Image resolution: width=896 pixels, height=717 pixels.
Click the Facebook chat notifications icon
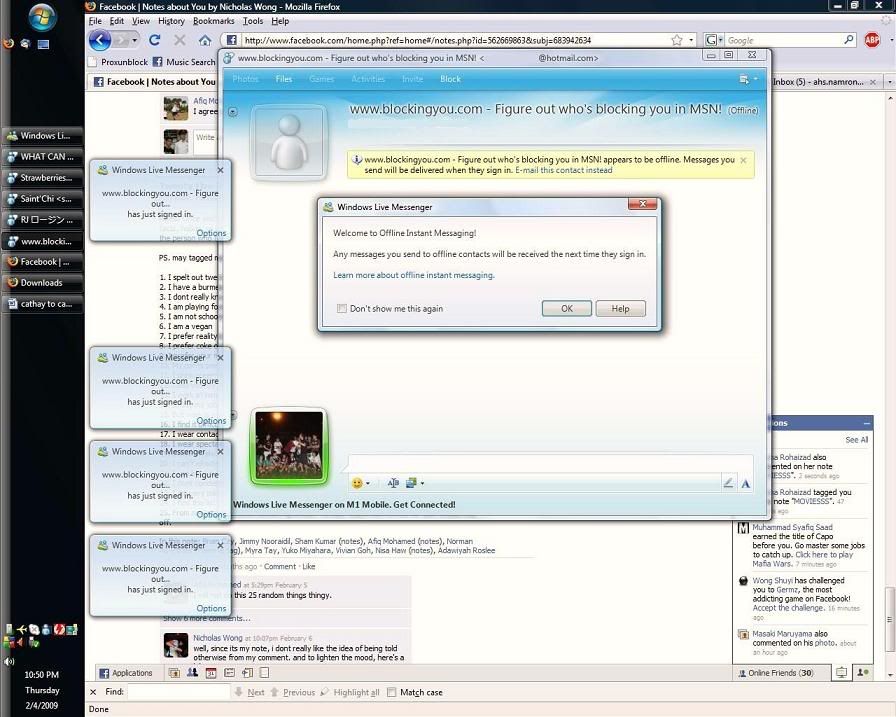pos(841,672)
